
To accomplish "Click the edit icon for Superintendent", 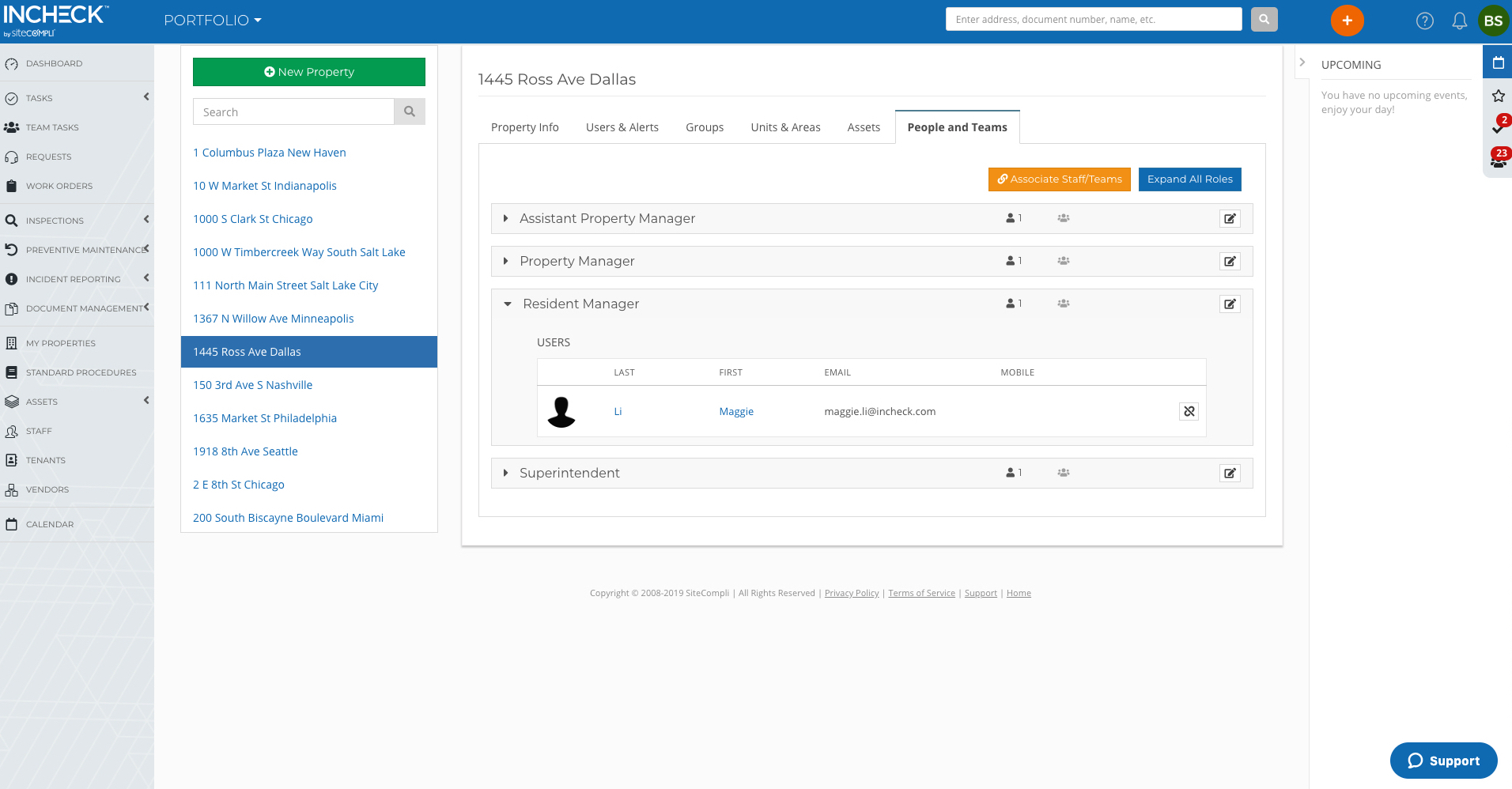I will tap(1230, 474).
